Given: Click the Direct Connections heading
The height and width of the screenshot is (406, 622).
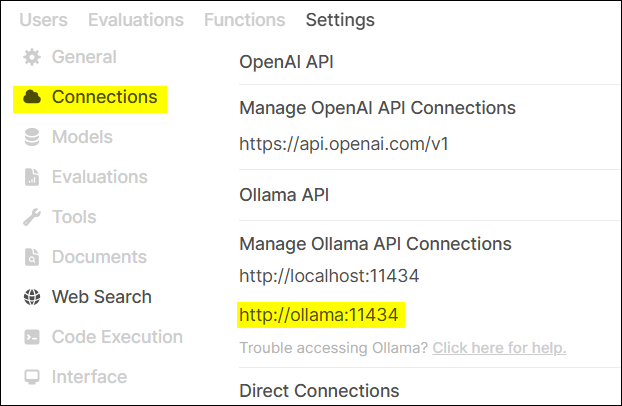Looking at the screenshot, I should coord(319,390).
